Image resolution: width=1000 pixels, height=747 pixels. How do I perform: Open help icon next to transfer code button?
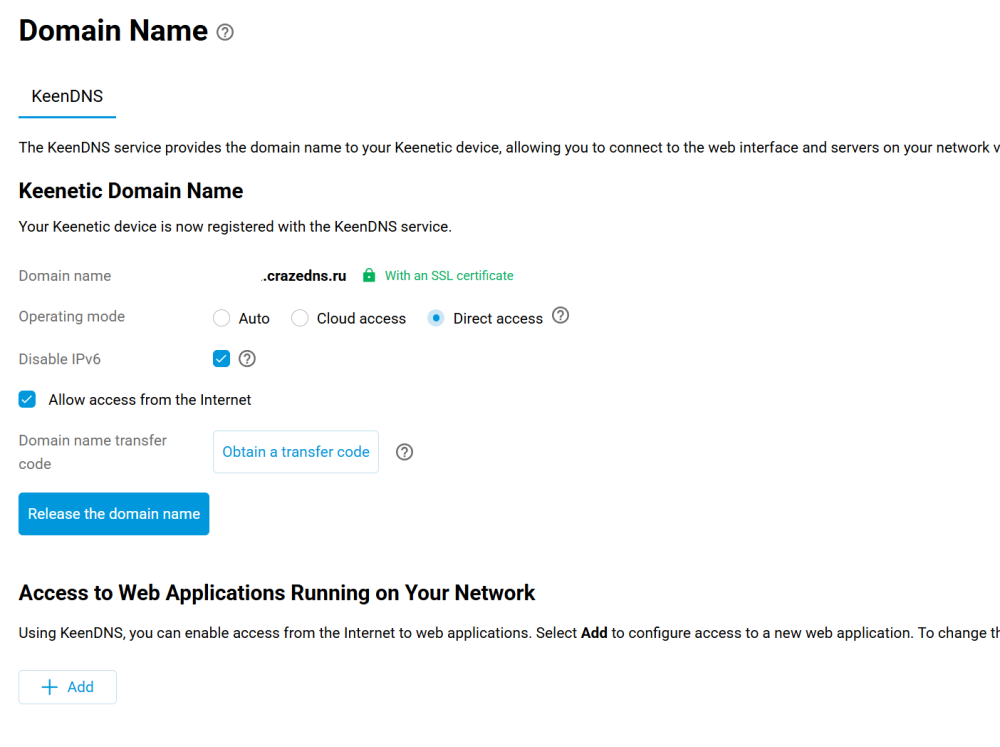404,452
